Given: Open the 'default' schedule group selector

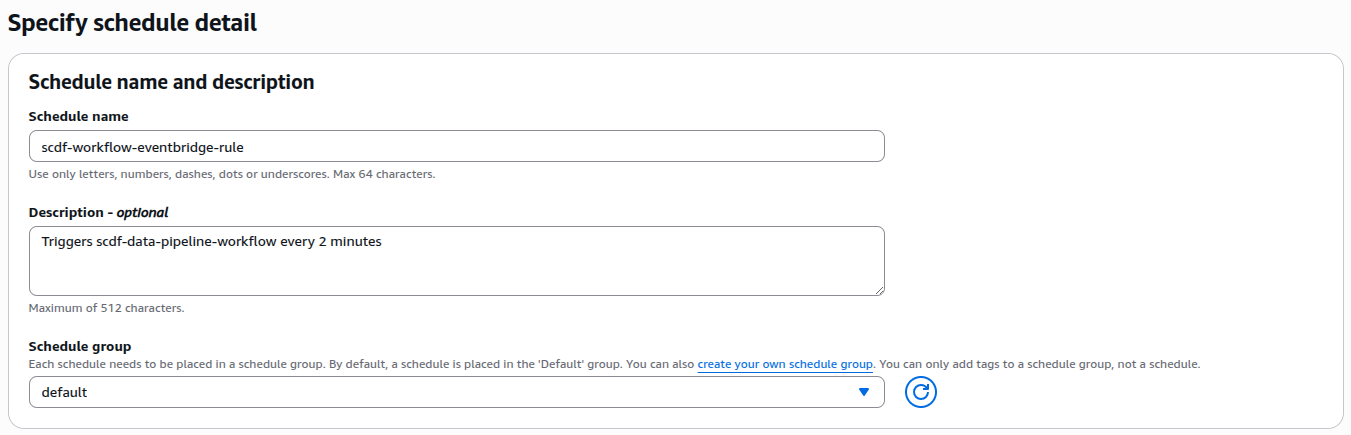Looking at the screenshot, I should pyautogui.click(x=456, y=392).
